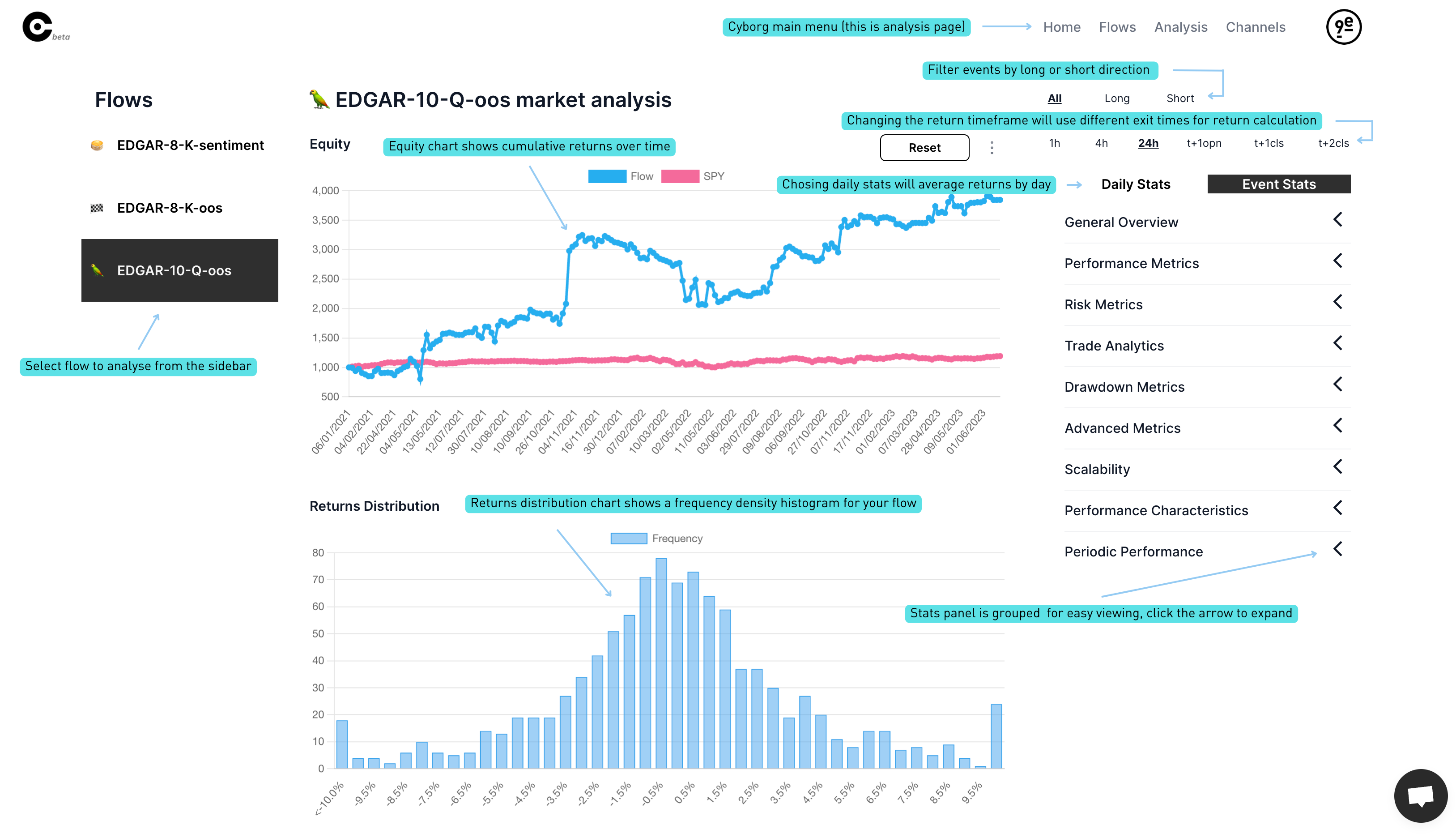Expand the Risk Metrics section

pos(1337,303)
